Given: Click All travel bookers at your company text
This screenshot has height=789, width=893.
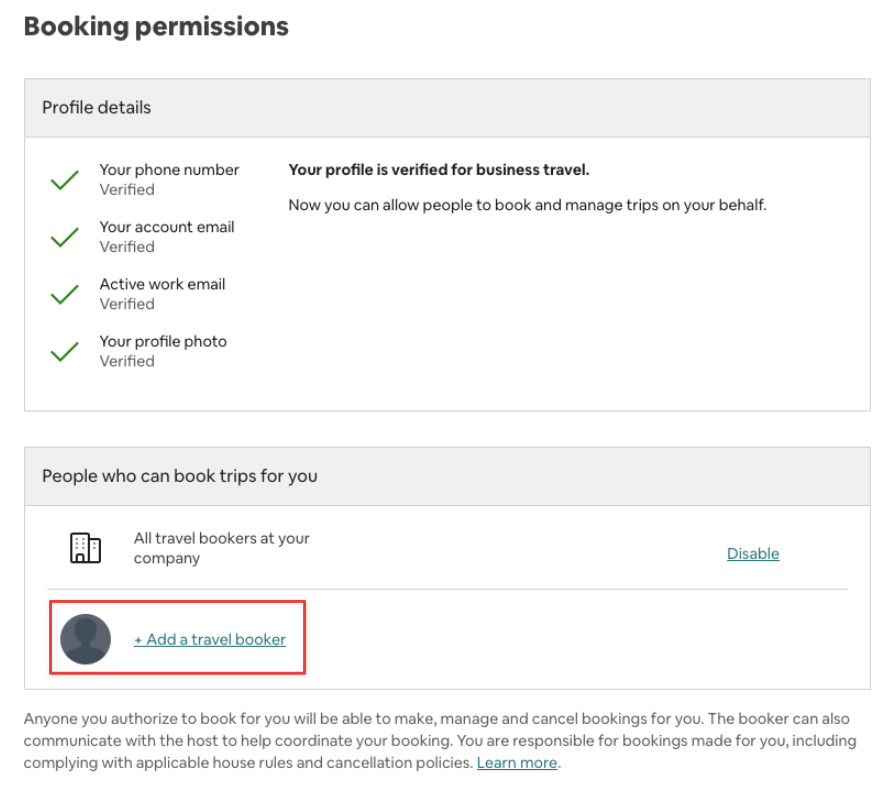Looking at the screenshot, I should click(222, 548).
